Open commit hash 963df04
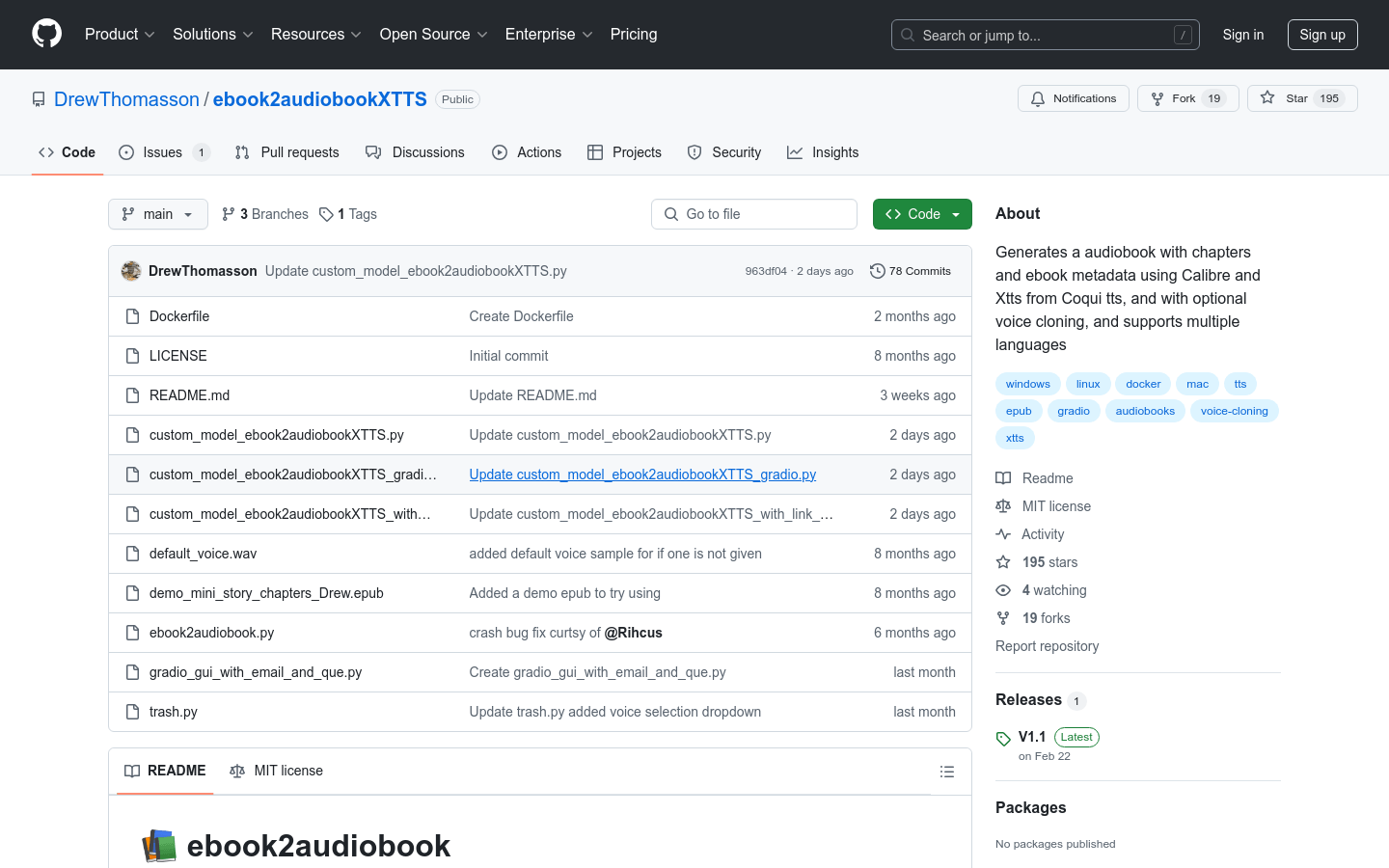Viewport: 1389px width, 868px height. coord(766,271)
